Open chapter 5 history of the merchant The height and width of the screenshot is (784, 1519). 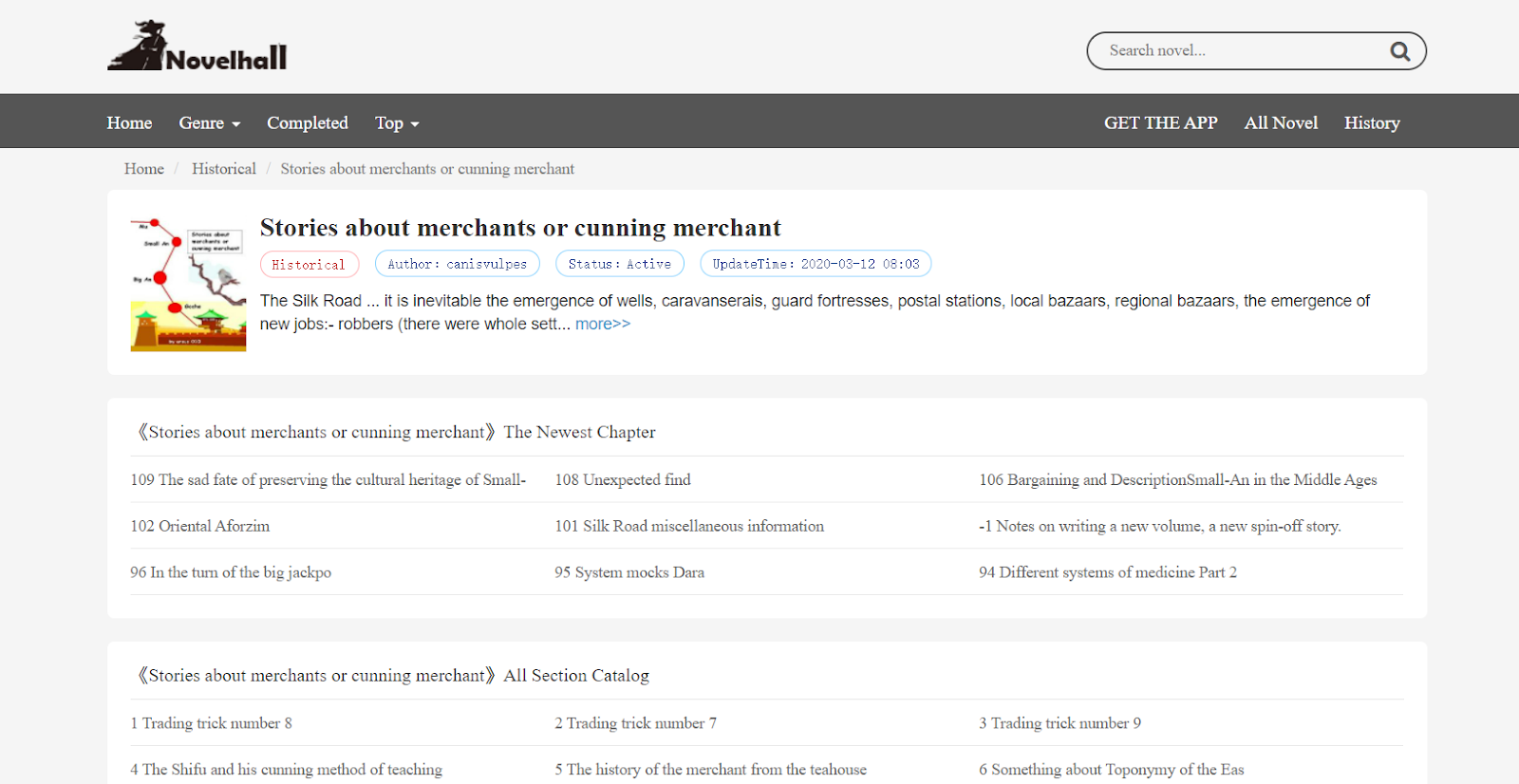pos(711,770)
